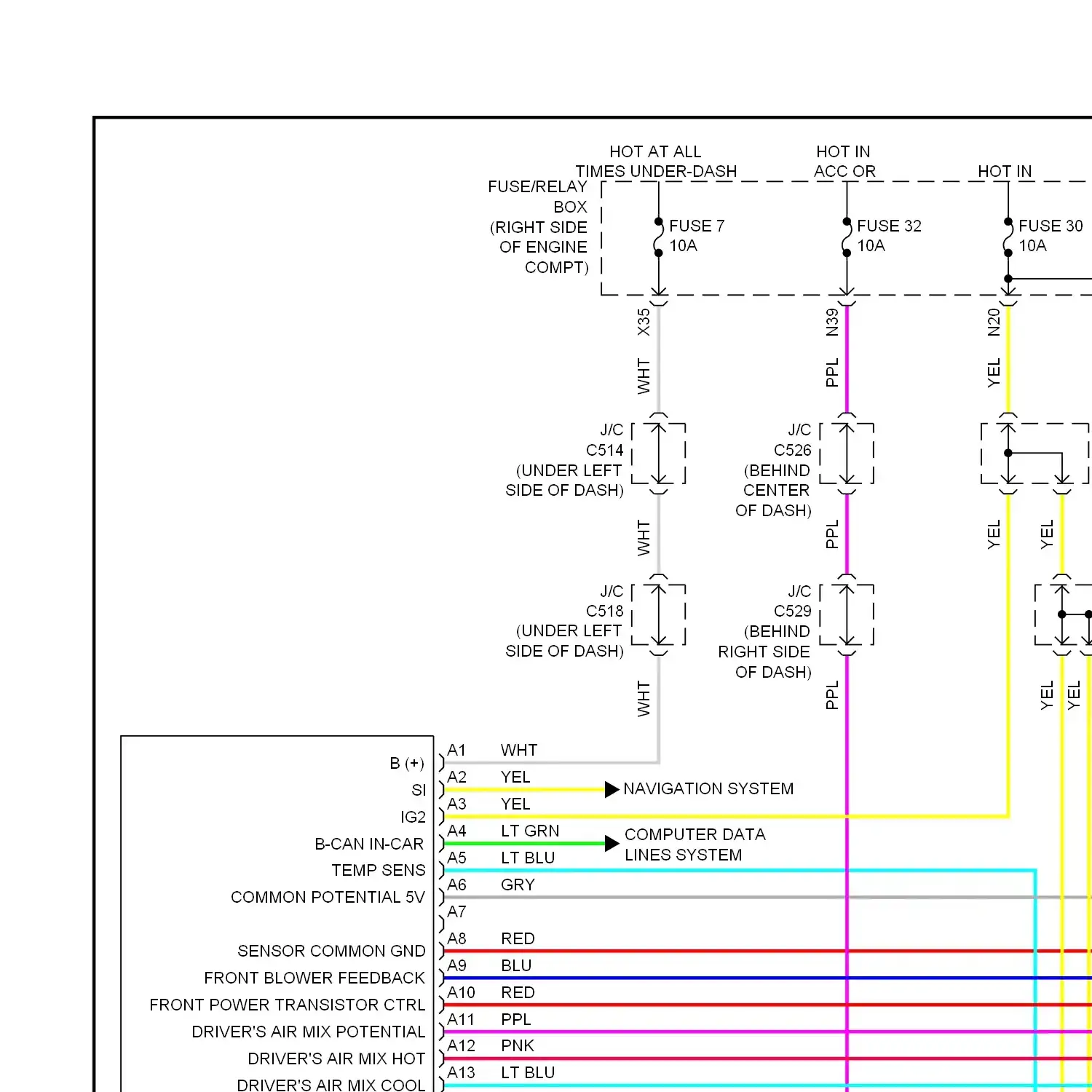1092x1092 pixels.
Task: Click the N20 connector label
Action: coord(994,323)
